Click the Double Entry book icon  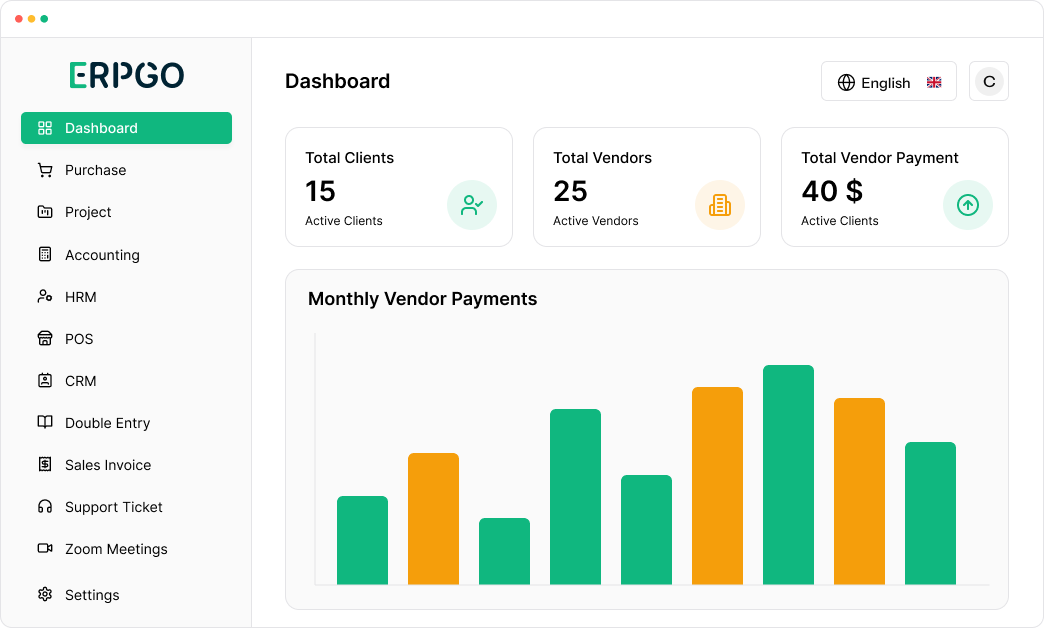tap(45, 422)
